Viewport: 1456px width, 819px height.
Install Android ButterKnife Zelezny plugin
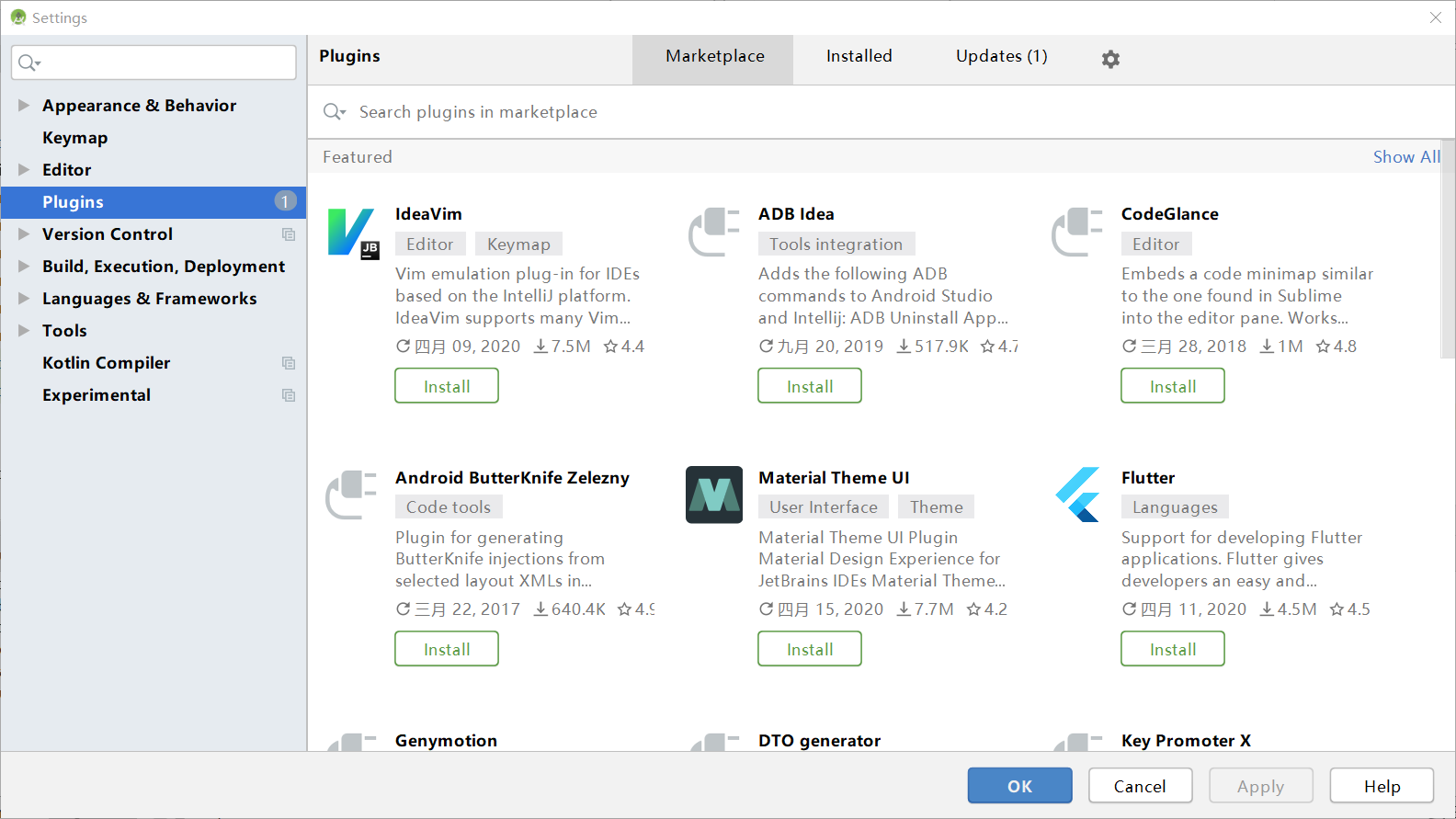click(x=447, y=649)
